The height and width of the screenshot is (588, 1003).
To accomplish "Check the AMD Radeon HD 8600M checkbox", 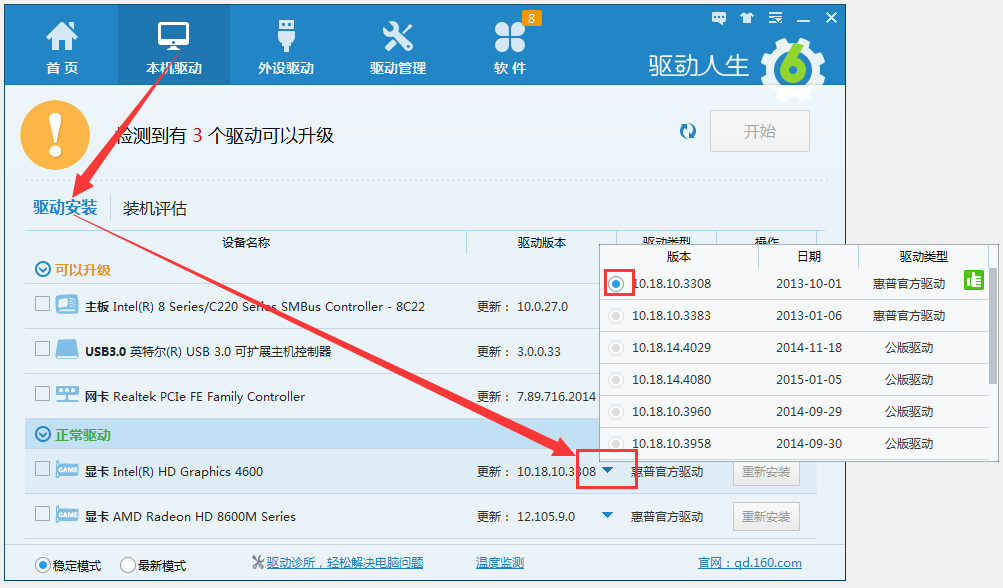I will (42, 513).
